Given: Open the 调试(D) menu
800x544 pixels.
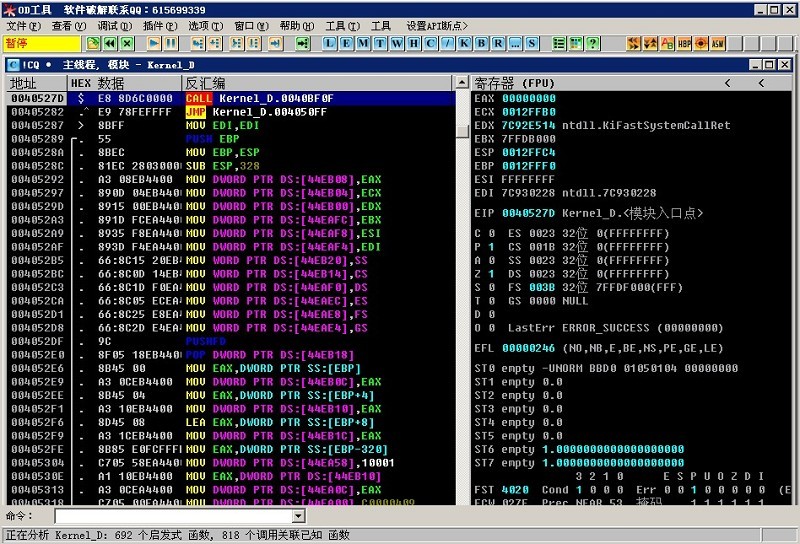Looking at the screenshot, I should [115, 26].
